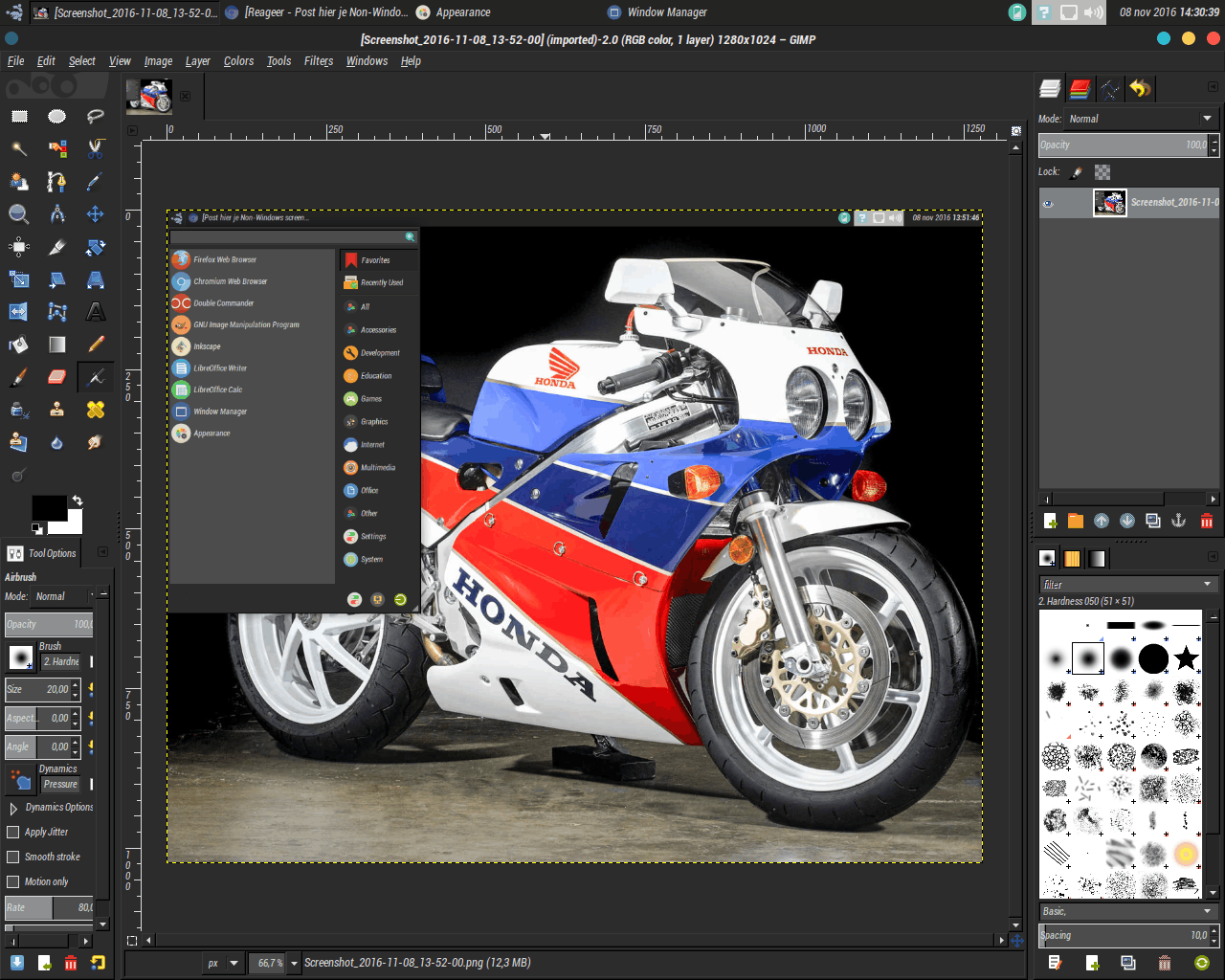Select the Text tool
The height and width of the screenshot is (980, 1225).
[96, 312]
